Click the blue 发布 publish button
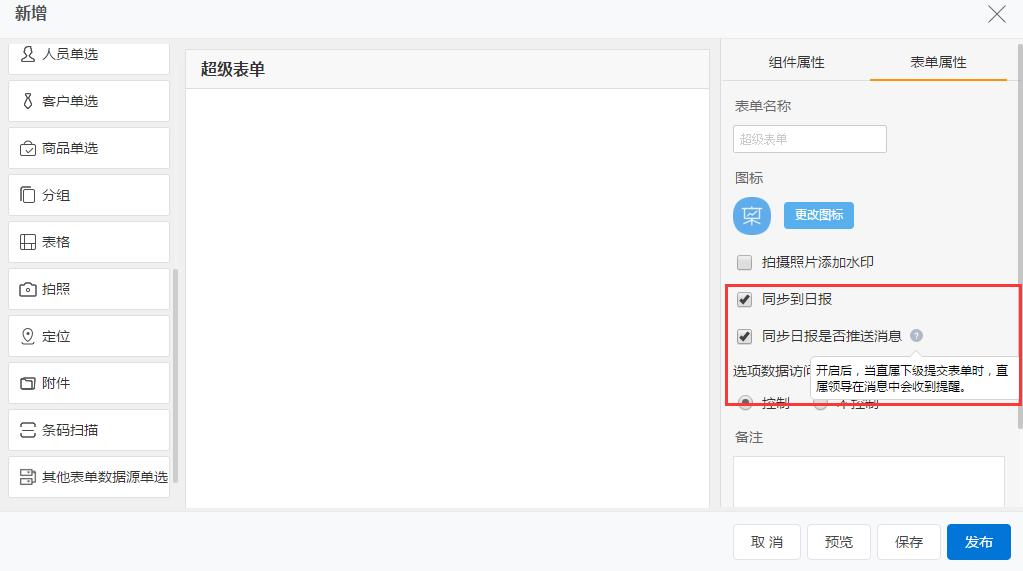This screenshot has width=1023, height=571. [x=978, y=542]
